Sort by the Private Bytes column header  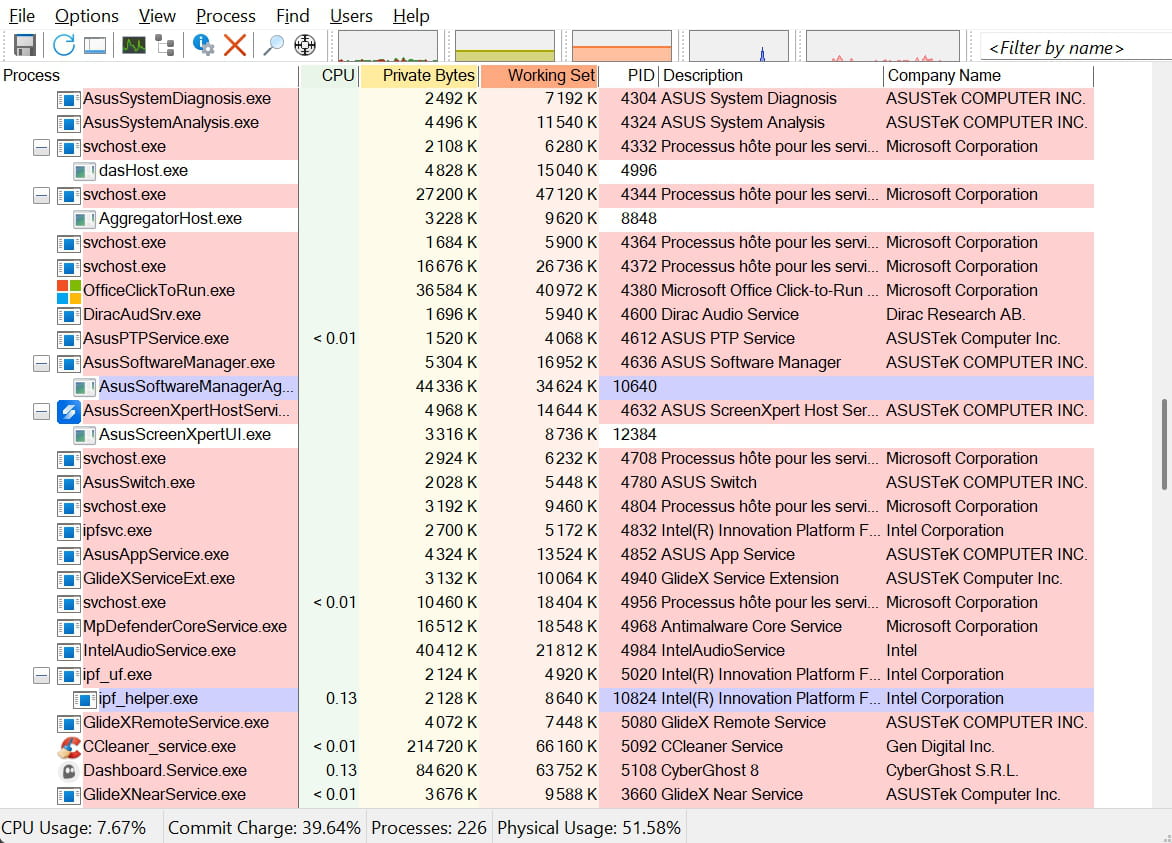coord(419,75)
